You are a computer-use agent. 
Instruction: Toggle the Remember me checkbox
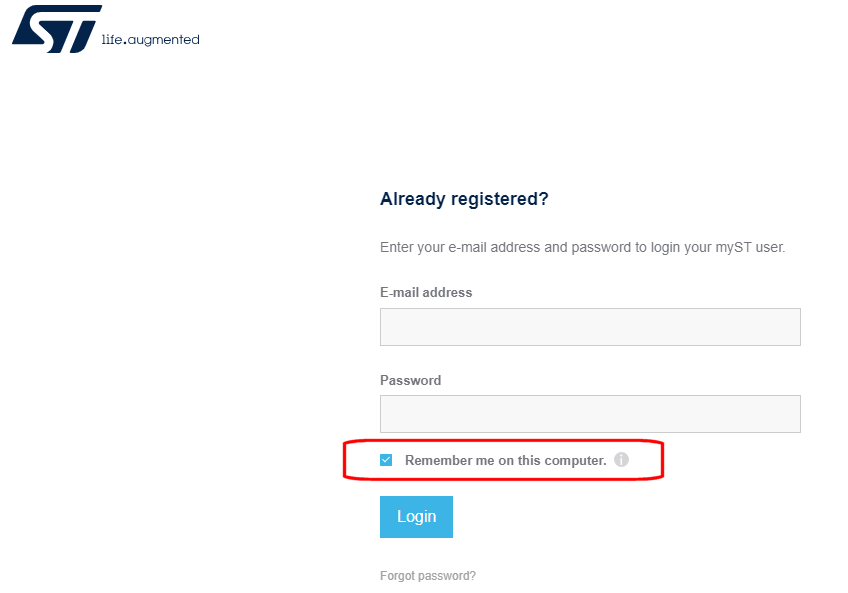[386, 460]
